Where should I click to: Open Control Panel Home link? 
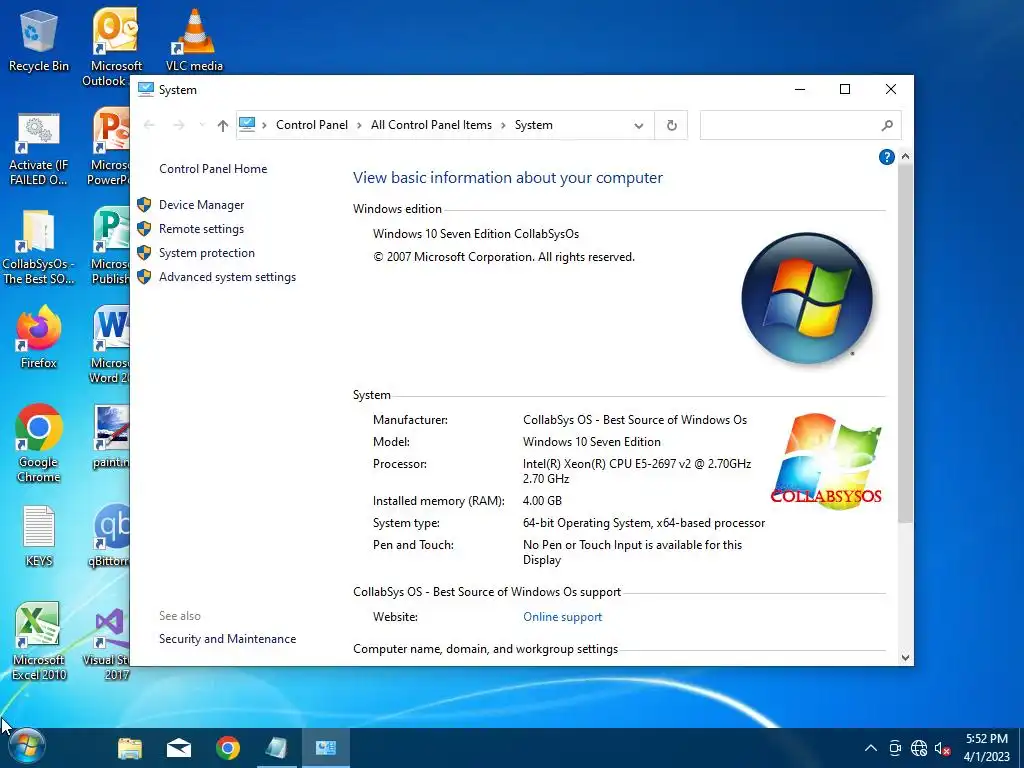(213, 168)
